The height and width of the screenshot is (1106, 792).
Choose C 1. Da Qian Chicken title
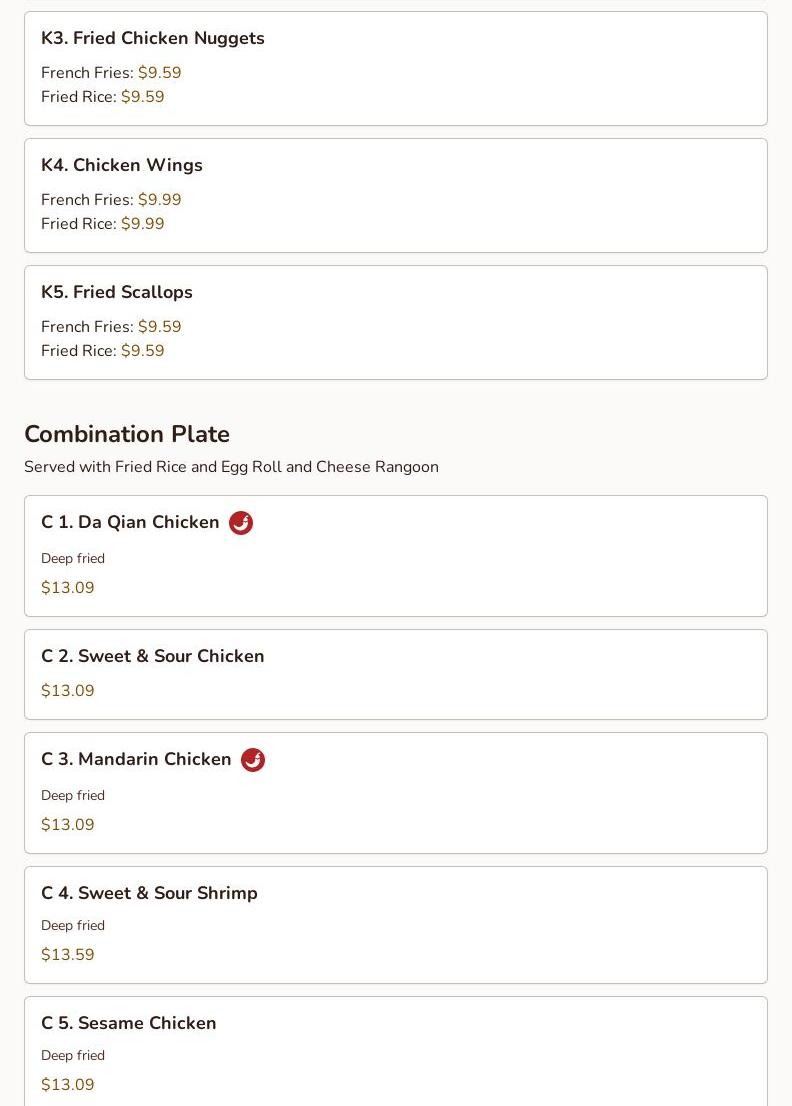coord(130,522)
